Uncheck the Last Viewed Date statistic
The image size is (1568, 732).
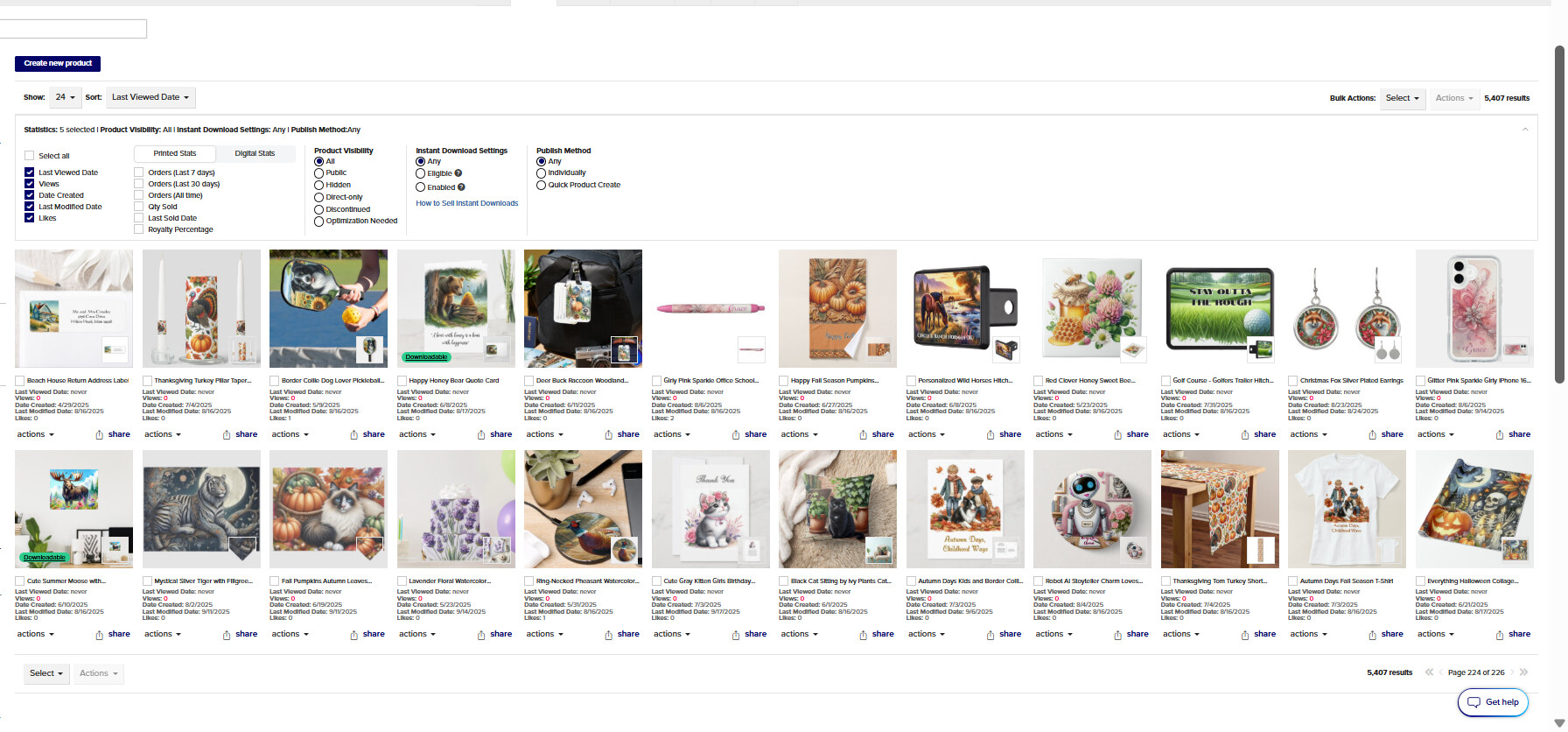pos(30,172)
